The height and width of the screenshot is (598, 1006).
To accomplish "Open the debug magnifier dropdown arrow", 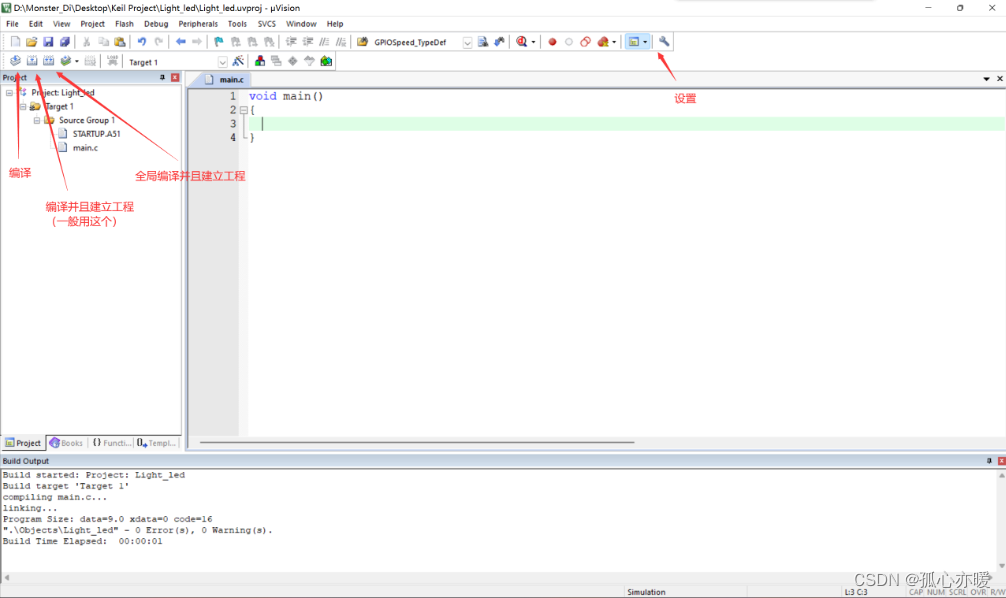I will pos(533,42).
